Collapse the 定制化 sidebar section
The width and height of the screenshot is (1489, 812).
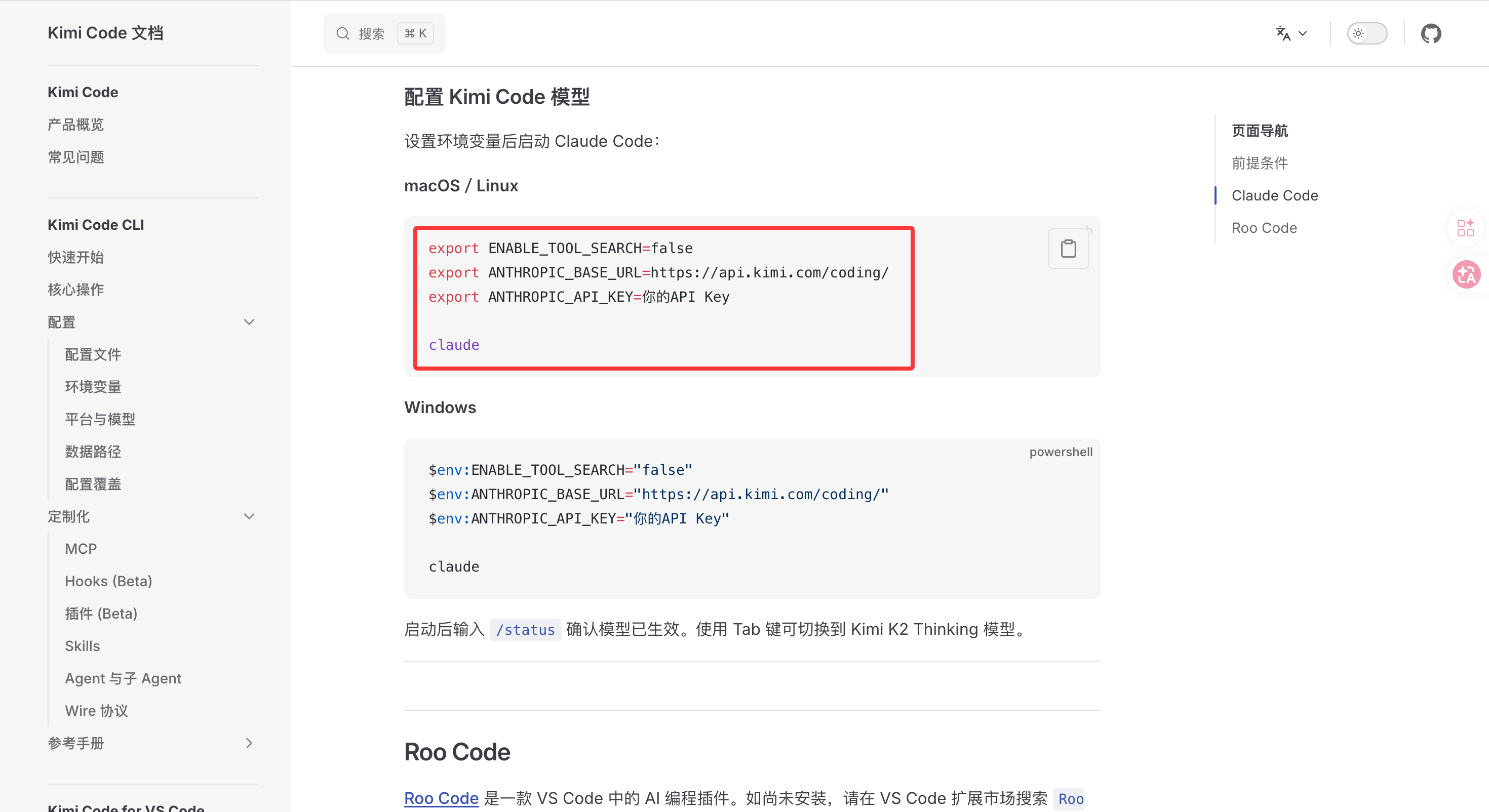click(x=249, y=516)
